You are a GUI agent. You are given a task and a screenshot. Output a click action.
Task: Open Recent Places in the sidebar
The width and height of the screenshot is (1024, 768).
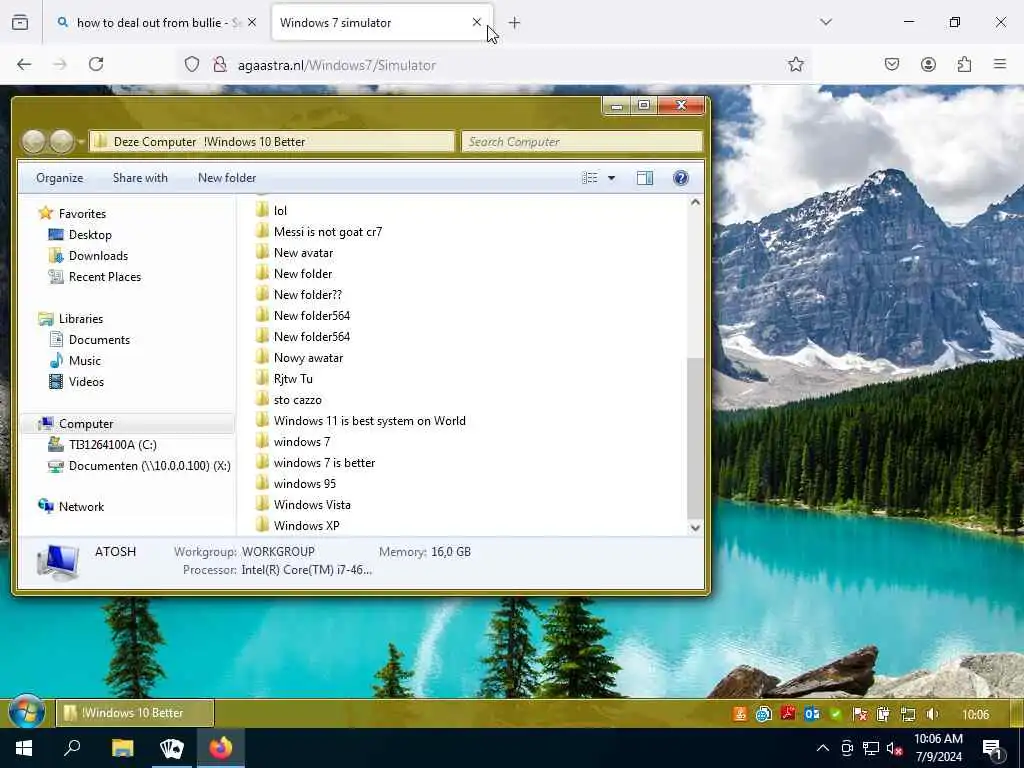pyautogui.click(x=104, y=276)
